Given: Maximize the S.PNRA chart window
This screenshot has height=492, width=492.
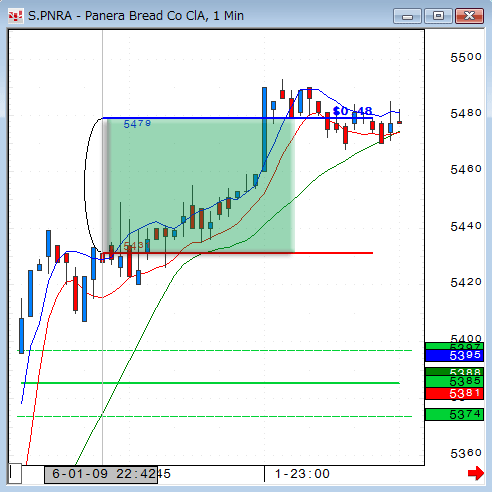Looking at the screenshot, I should point(438,16).
